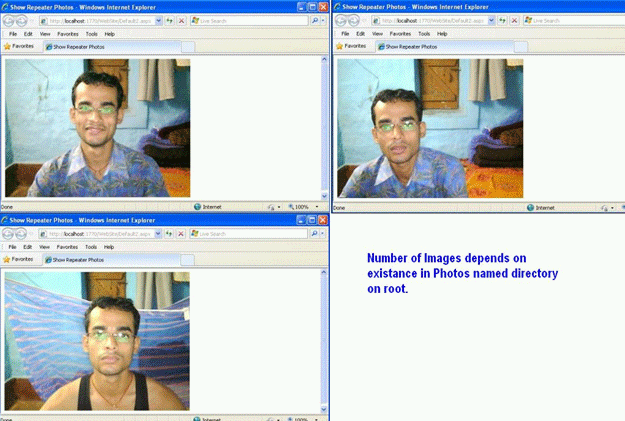Viewport: 625px width, 421px height.
Task: Click scrollbar down arrow in top-left window
Action: [324, 196]
